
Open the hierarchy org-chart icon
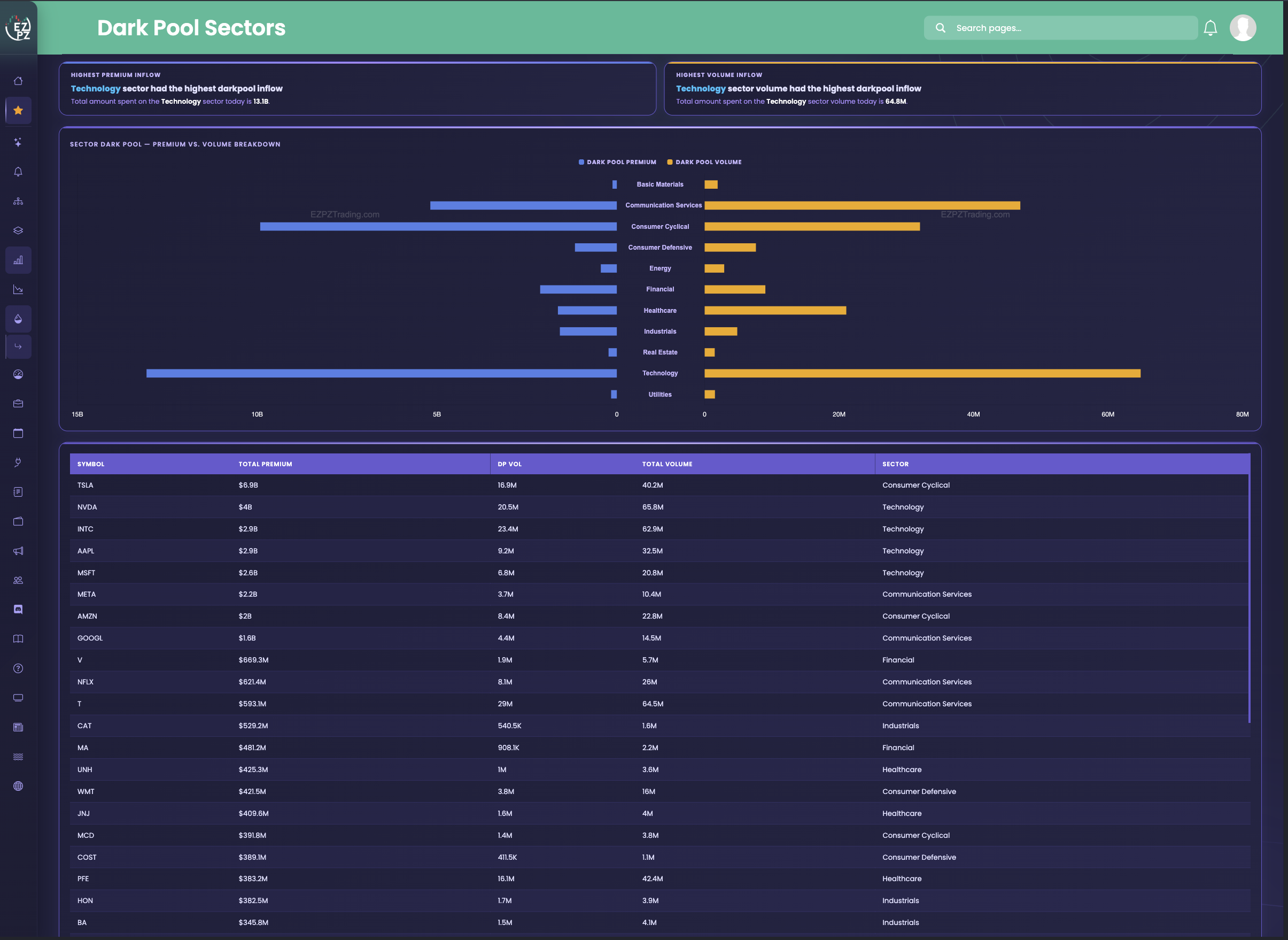click(x=18, y=202)
